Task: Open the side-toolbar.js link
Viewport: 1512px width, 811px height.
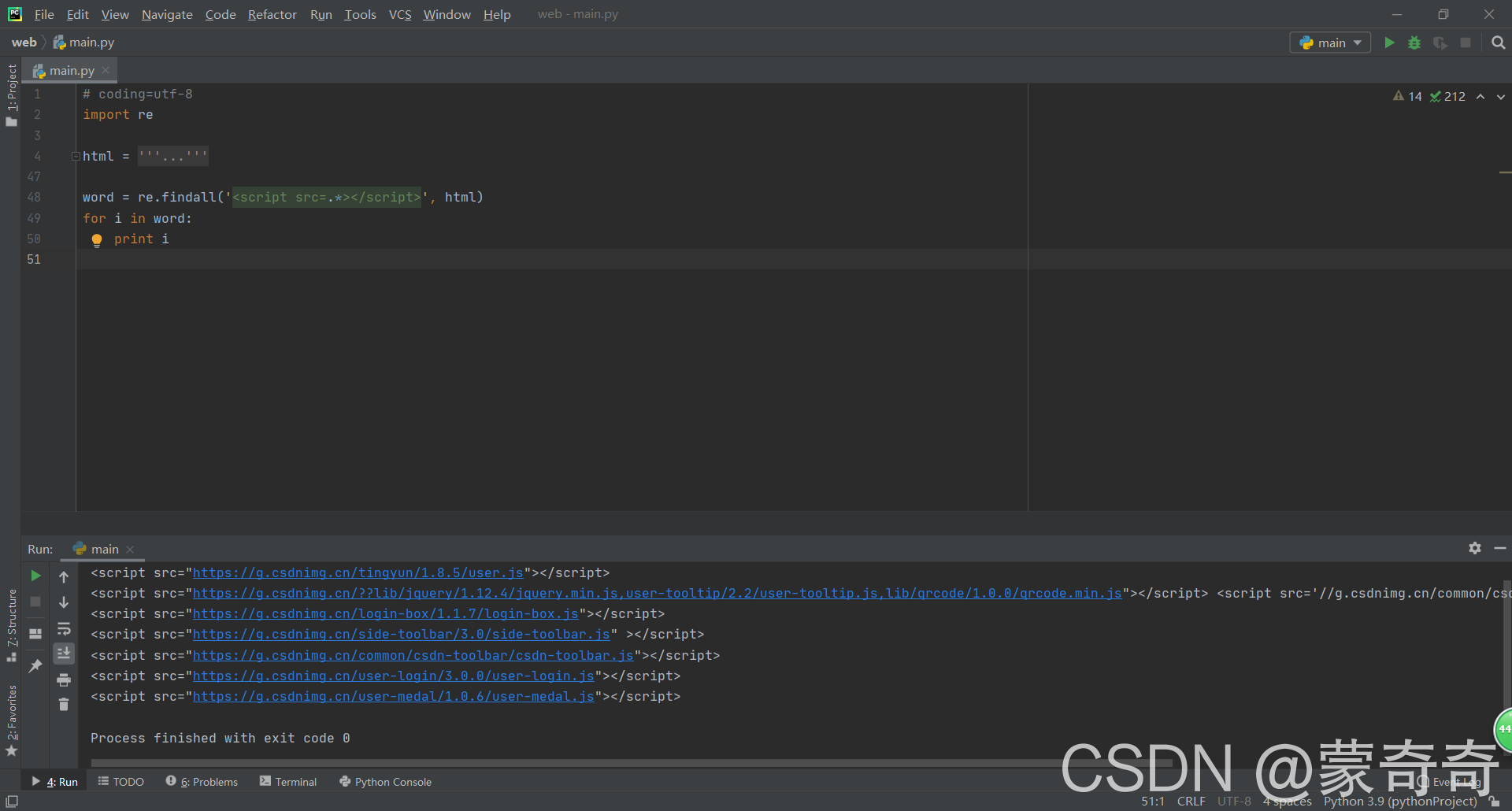Action: [402, 635]
